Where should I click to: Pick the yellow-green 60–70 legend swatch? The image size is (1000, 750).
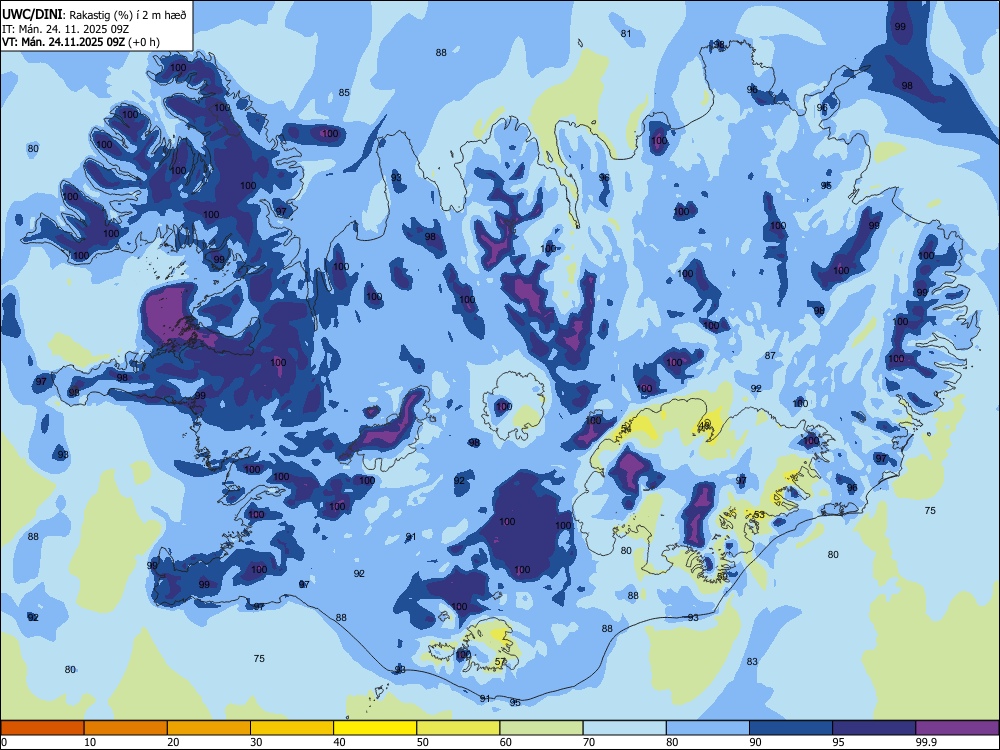[x=541, y=728]
